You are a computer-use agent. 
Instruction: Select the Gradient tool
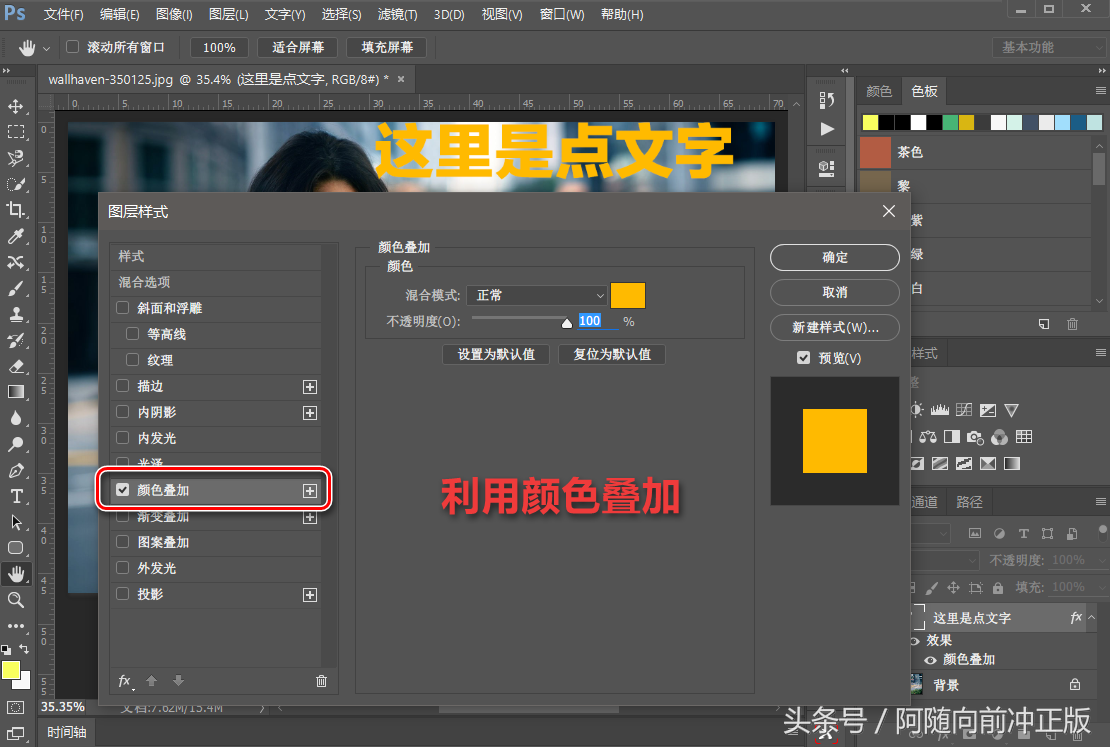point(16,392)
